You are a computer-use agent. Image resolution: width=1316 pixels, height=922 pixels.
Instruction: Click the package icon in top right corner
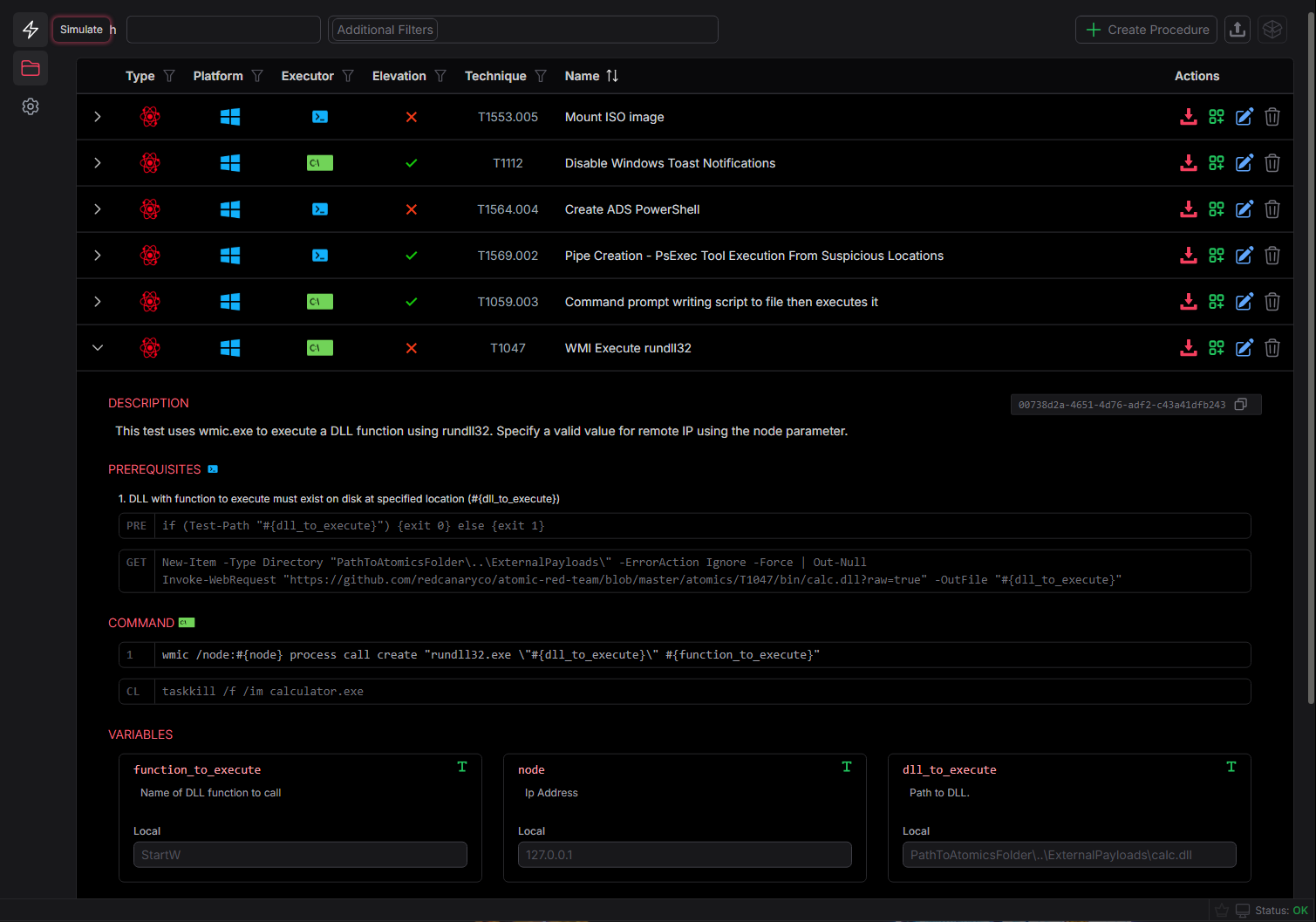click(1272, 29)
